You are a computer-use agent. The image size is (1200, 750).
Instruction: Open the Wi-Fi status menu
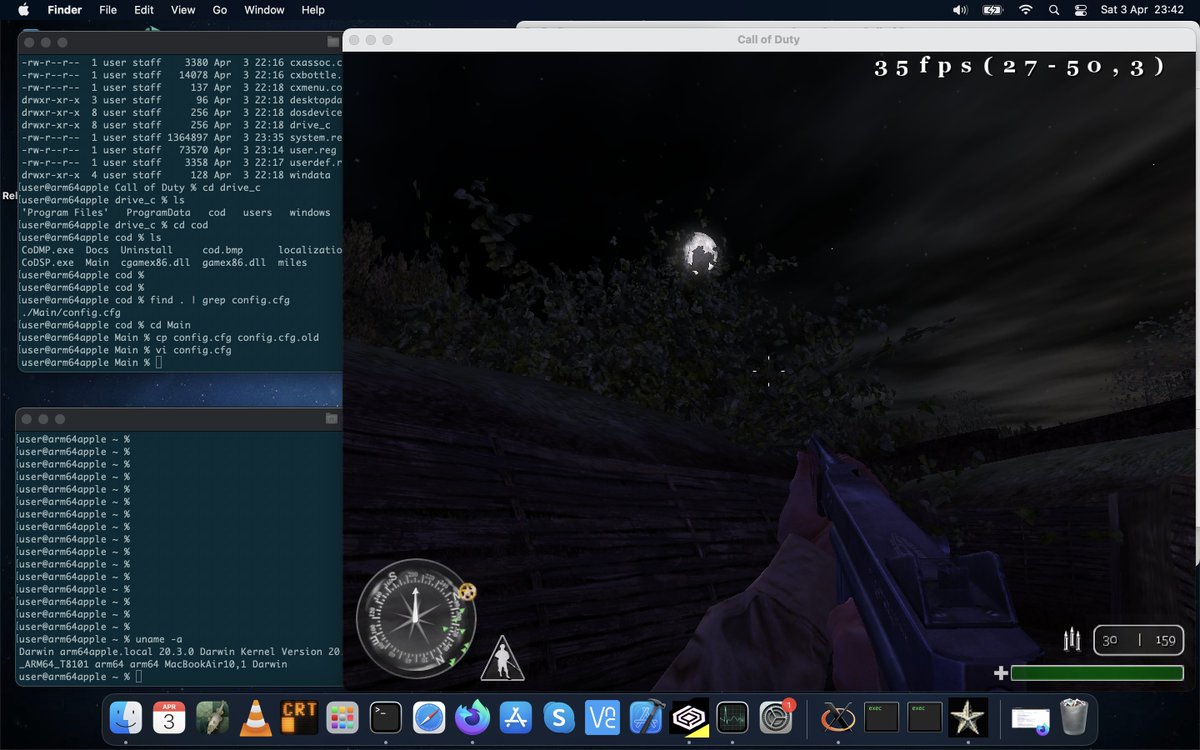(1025, 10)
